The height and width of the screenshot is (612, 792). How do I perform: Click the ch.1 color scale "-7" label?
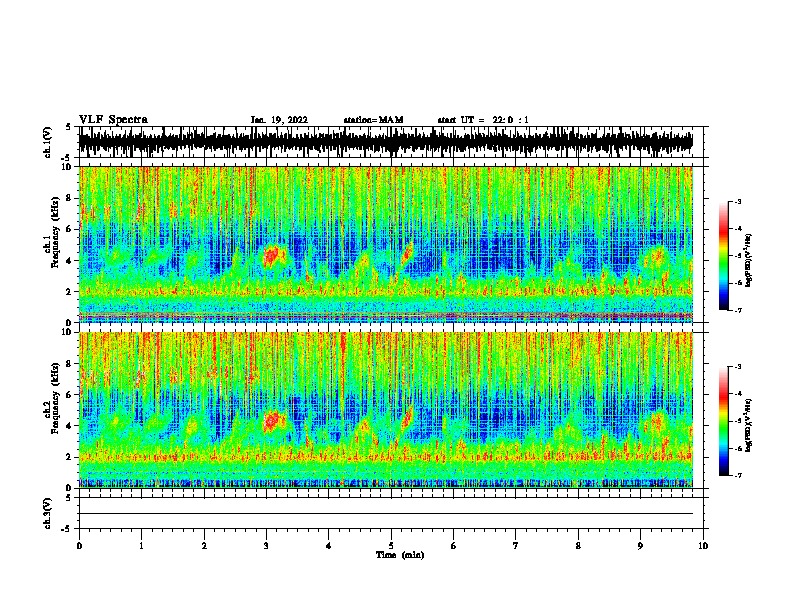(x=738, y=310)
